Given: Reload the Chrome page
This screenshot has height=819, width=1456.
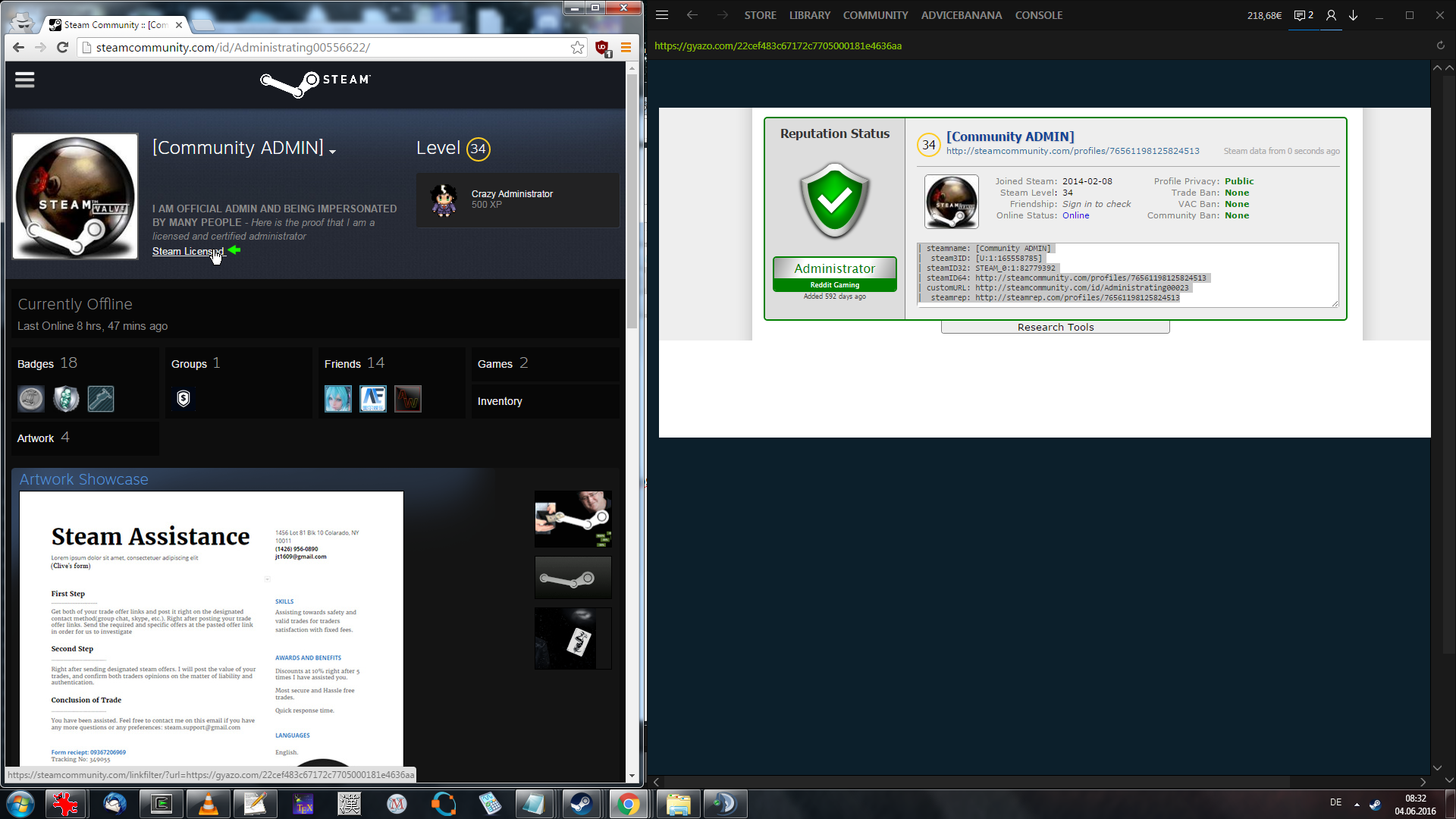Looking at the screenshot, I should point(63,48).
